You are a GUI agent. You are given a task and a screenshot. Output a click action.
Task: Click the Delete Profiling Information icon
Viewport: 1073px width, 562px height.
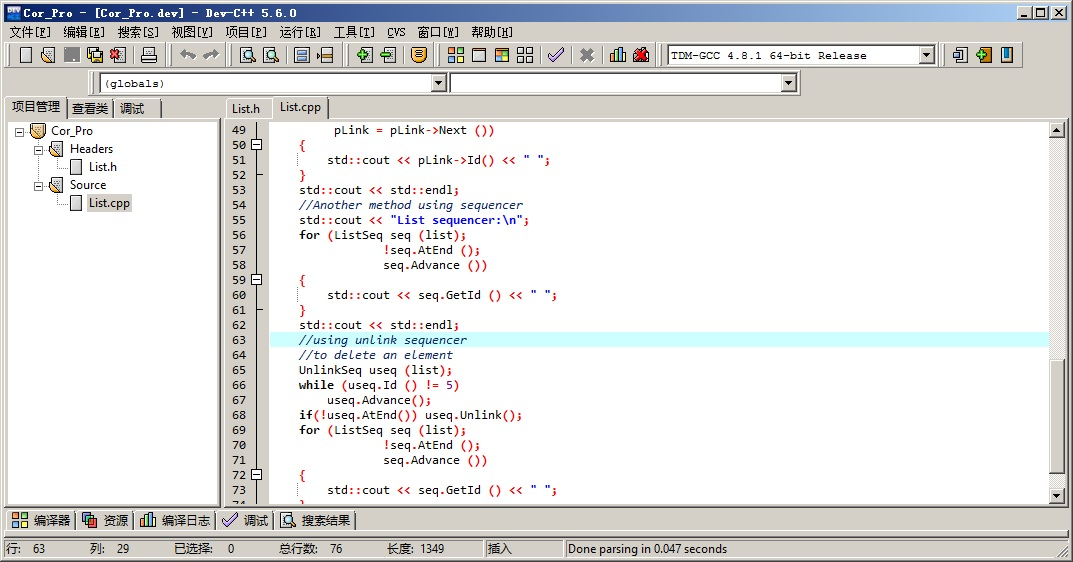pyautogui.click(x=641, y=55)
